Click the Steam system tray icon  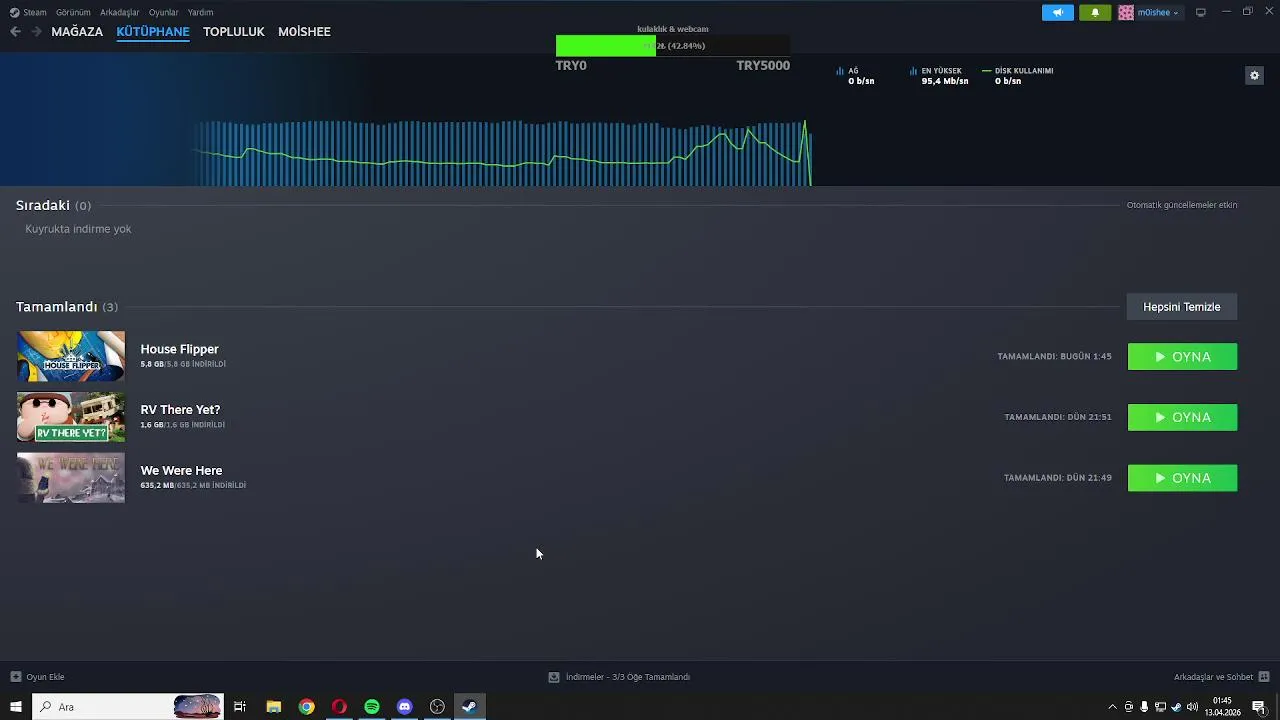pyautogui.click(x=1176, y=707)
